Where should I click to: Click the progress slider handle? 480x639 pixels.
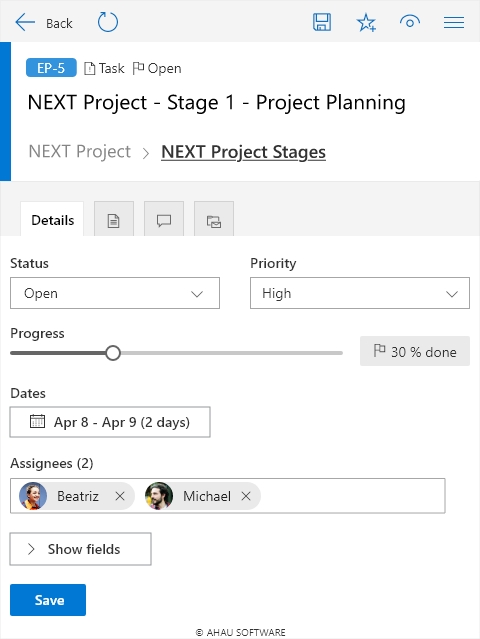click(113, 353)
